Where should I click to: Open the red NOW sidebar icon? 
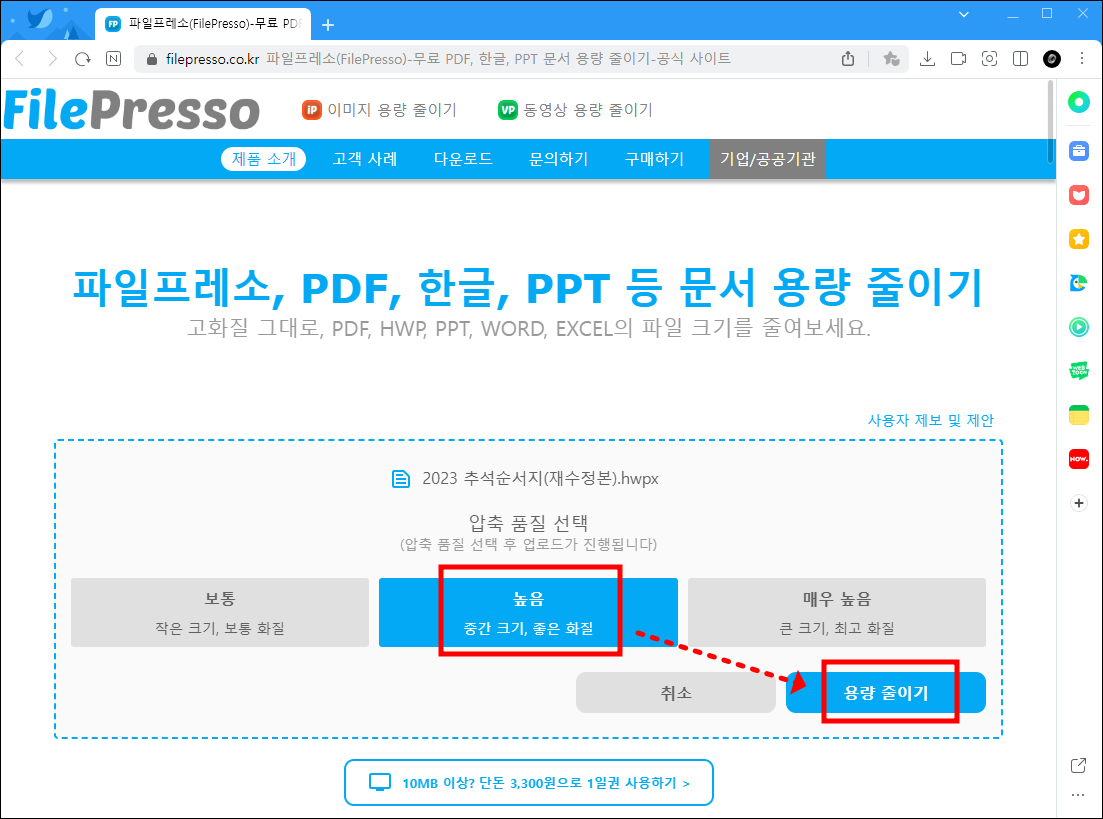pos(1078,459)
